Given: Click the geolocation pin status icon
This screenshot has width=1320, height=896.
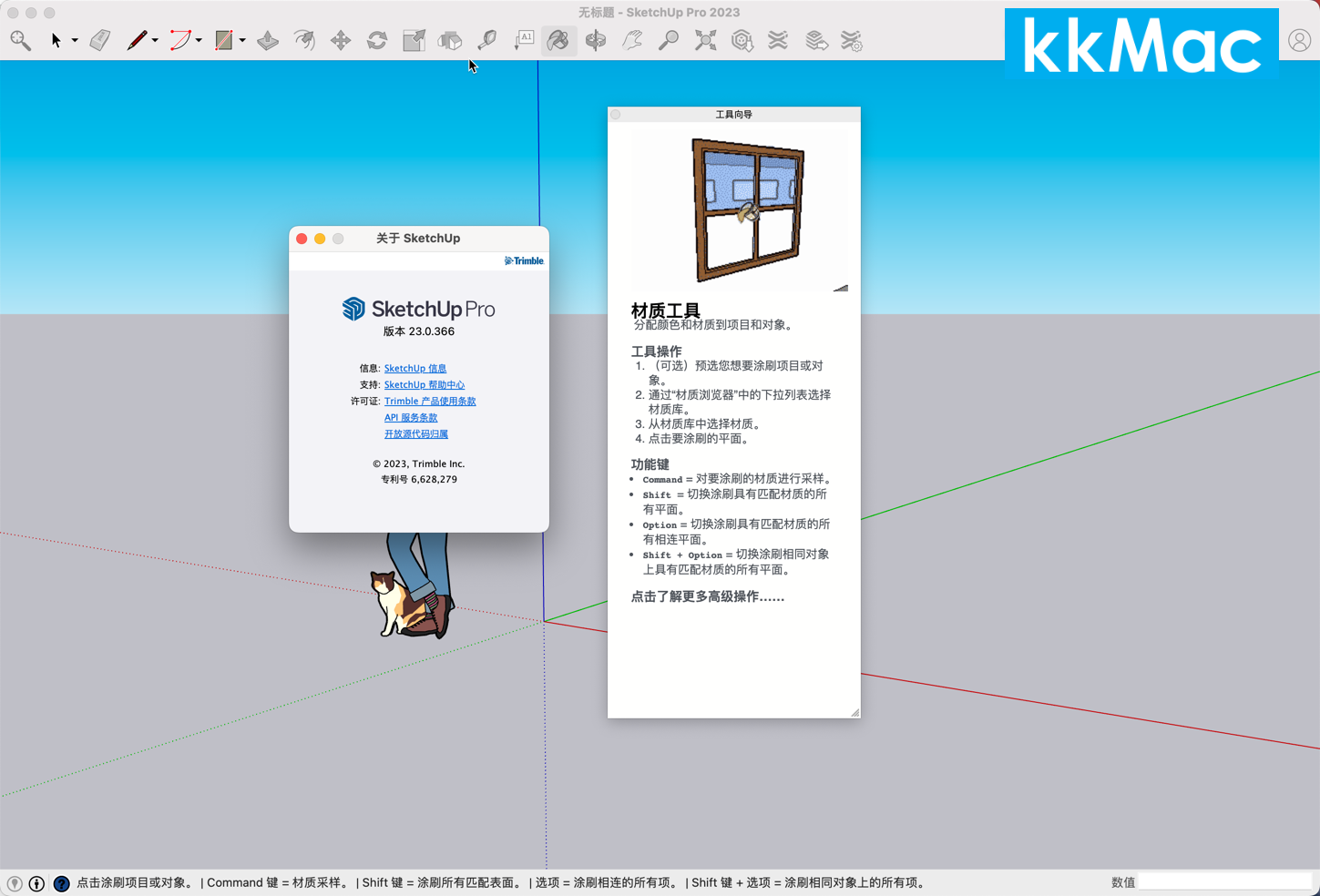Looking at the screenshot, I should coord(15,883).
